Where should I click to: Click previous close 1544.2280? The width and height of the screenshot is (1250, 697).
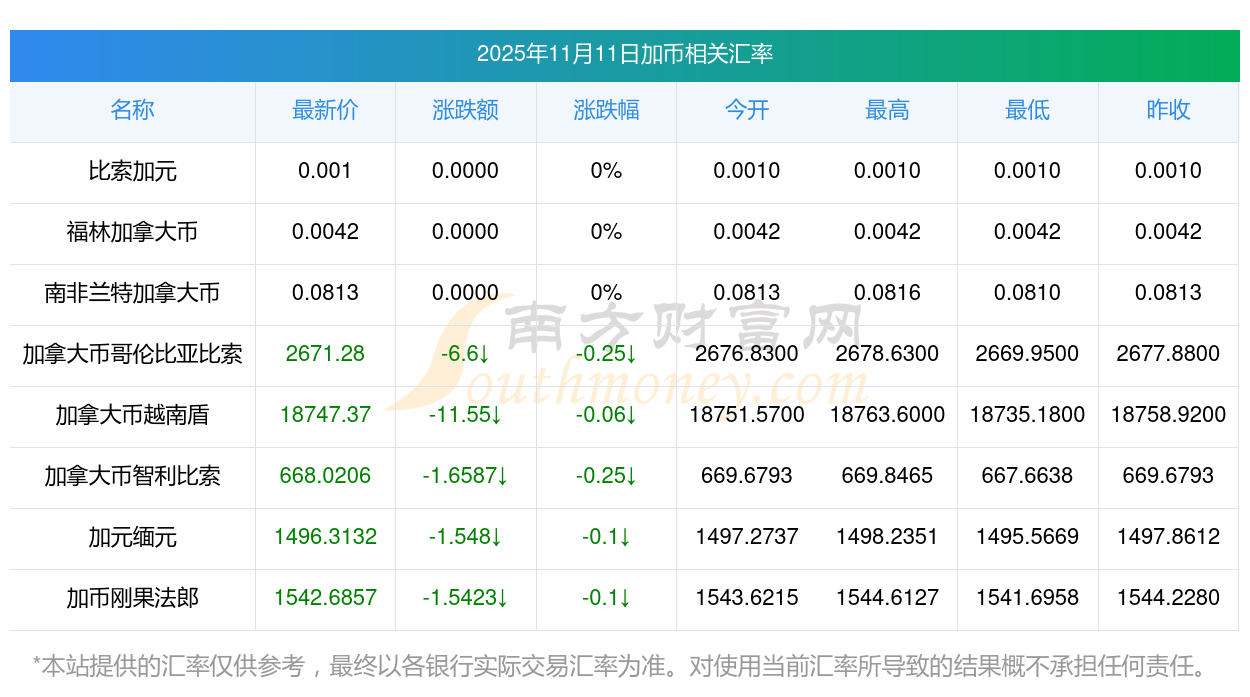[x=1168, y=598]
